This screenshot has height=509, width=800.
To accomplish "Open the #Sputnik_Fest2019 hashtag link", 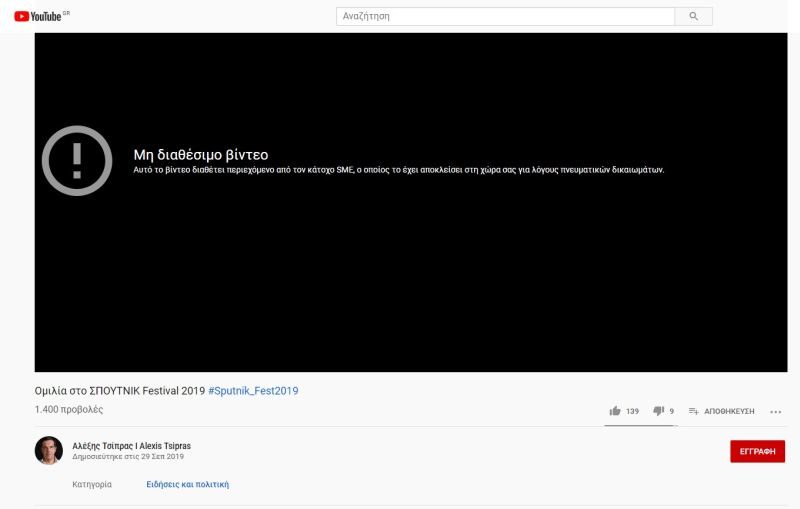I will [253, 391].
